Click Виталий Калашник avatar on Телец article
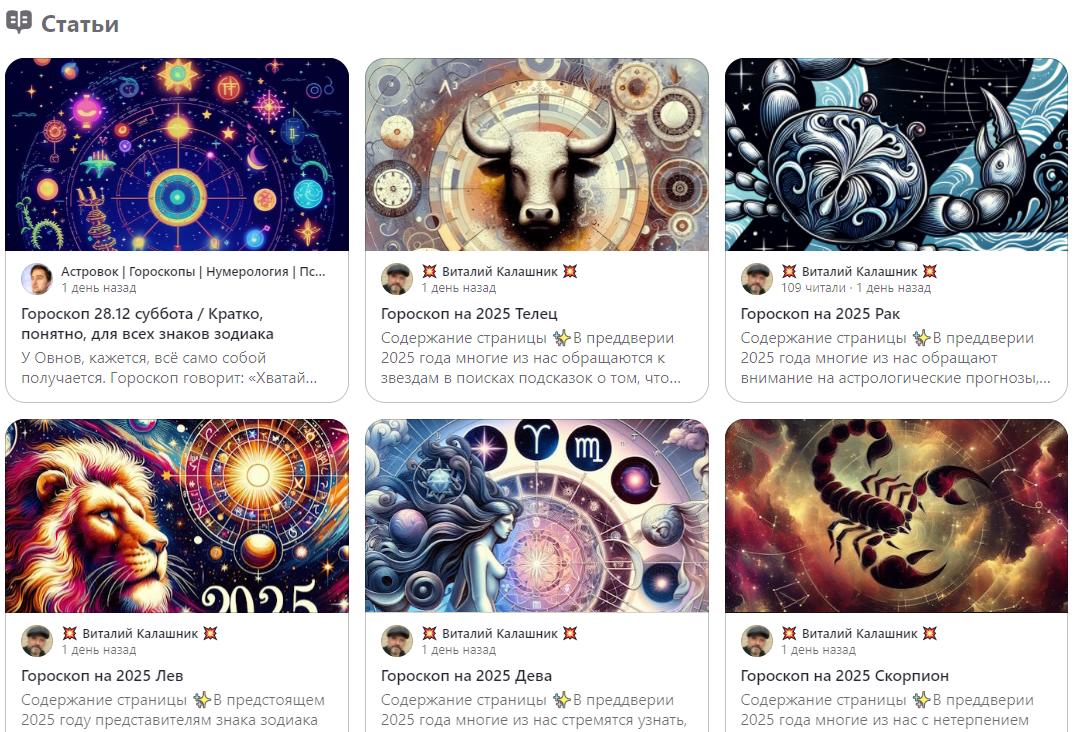Image resolution: width=1077 pixels, height=732 pixels. 397,279
